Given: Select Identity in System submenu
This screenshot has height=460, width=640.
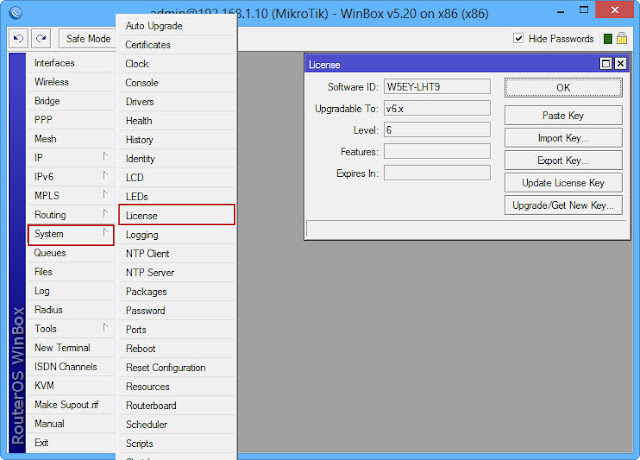Looking at the screenshot, I should (x=177, y=158).
